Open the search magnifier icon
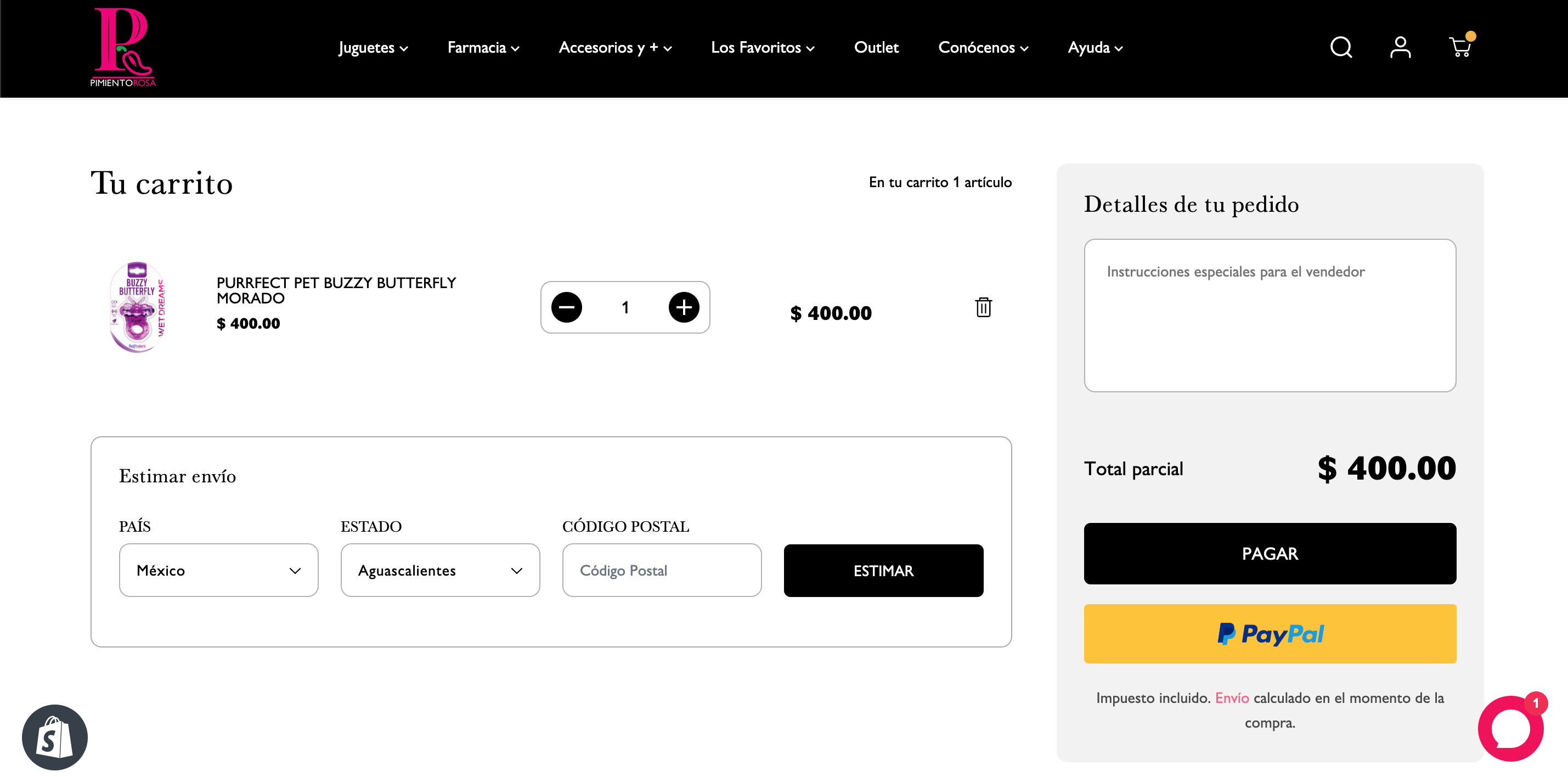The height and width of the screenshot is (777, 1568). point(1340,48)
